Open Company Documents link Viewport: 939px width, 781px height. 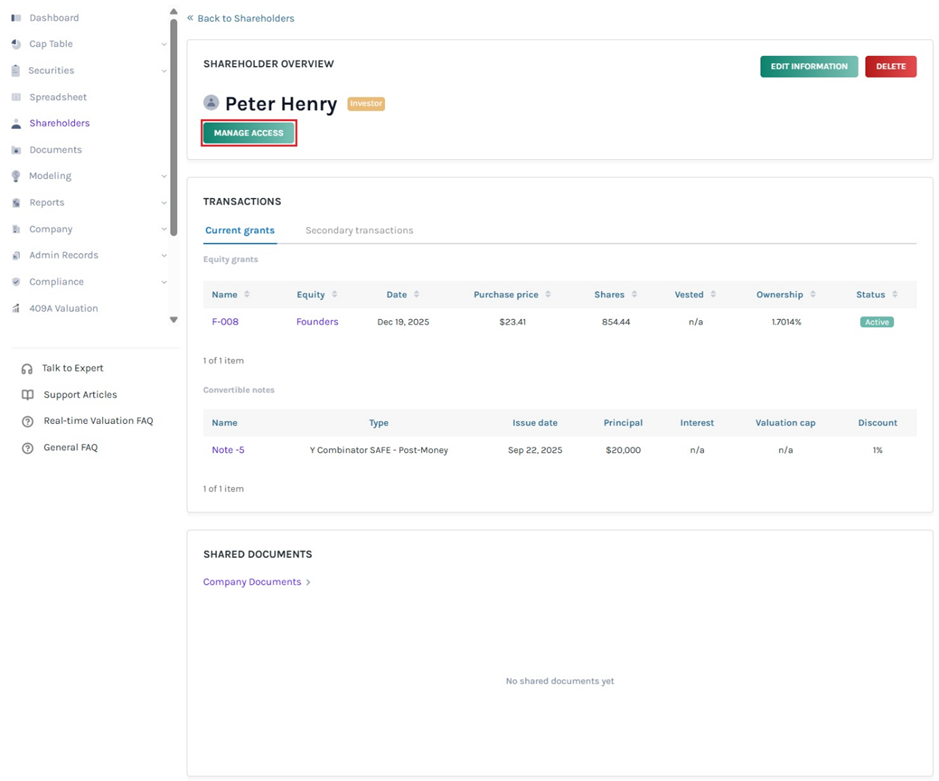pyautogui.click(x=252, y=582)
